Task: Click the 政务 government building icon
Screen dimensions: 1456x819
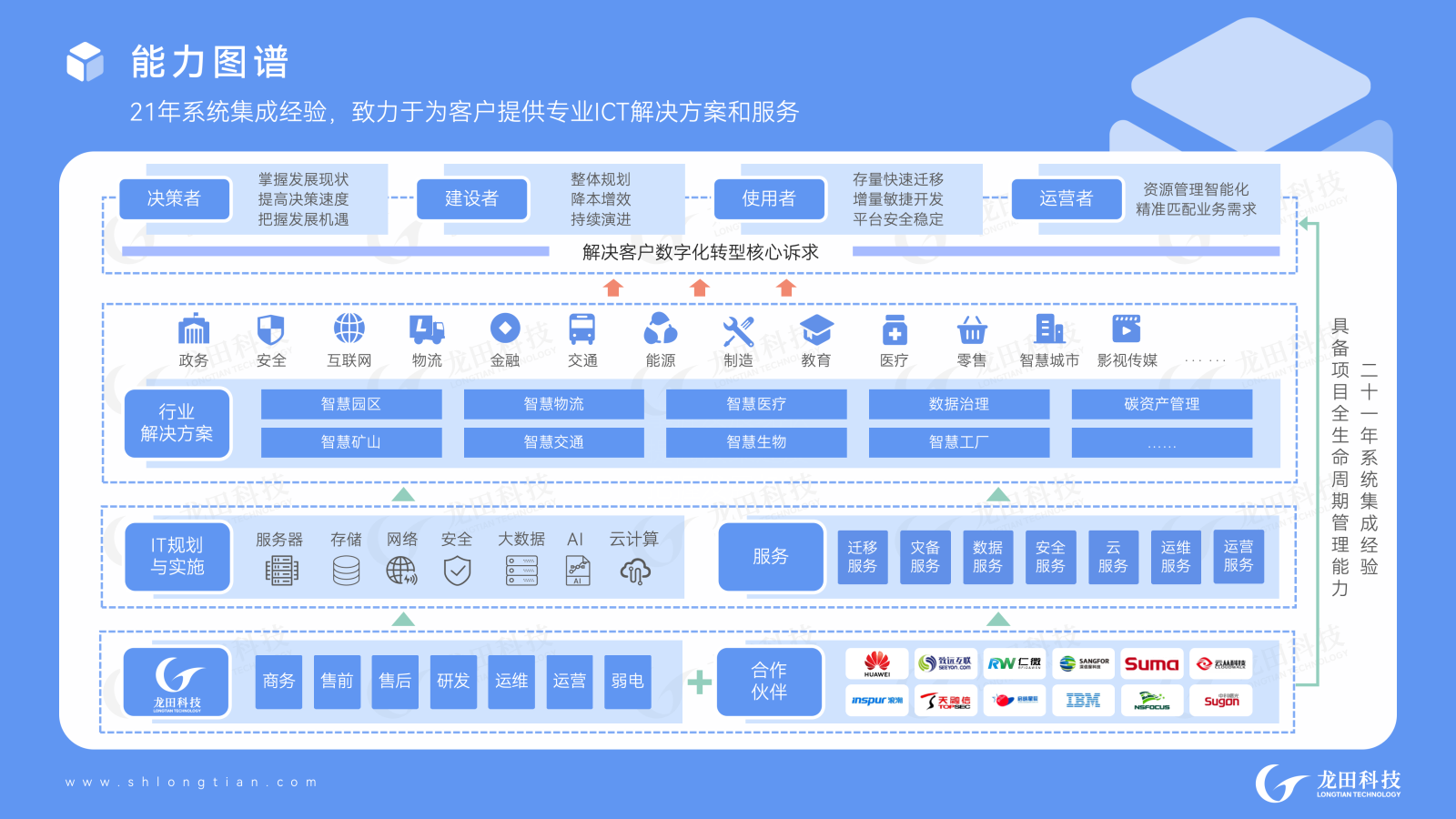Action: pyautogui.click(x=193, y=329)
